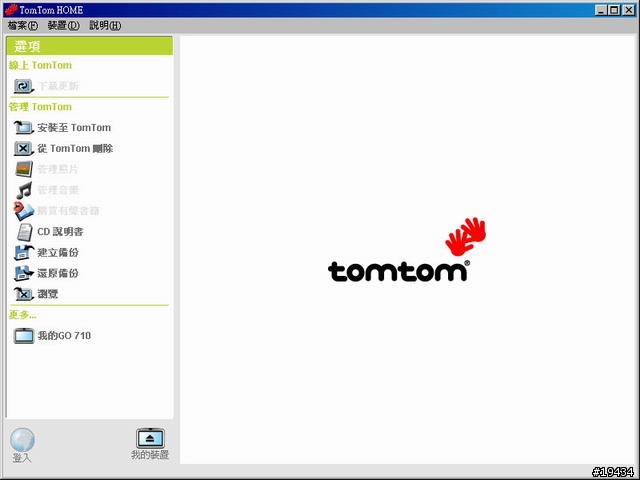
Task: Click the manage music note icon
Action: tap(24, 190)
